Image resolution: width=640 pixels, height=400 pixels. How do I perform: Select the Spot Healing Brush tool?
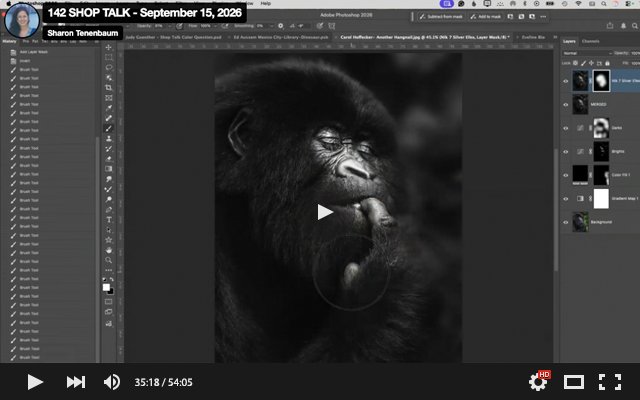click(x=109, y=118)
